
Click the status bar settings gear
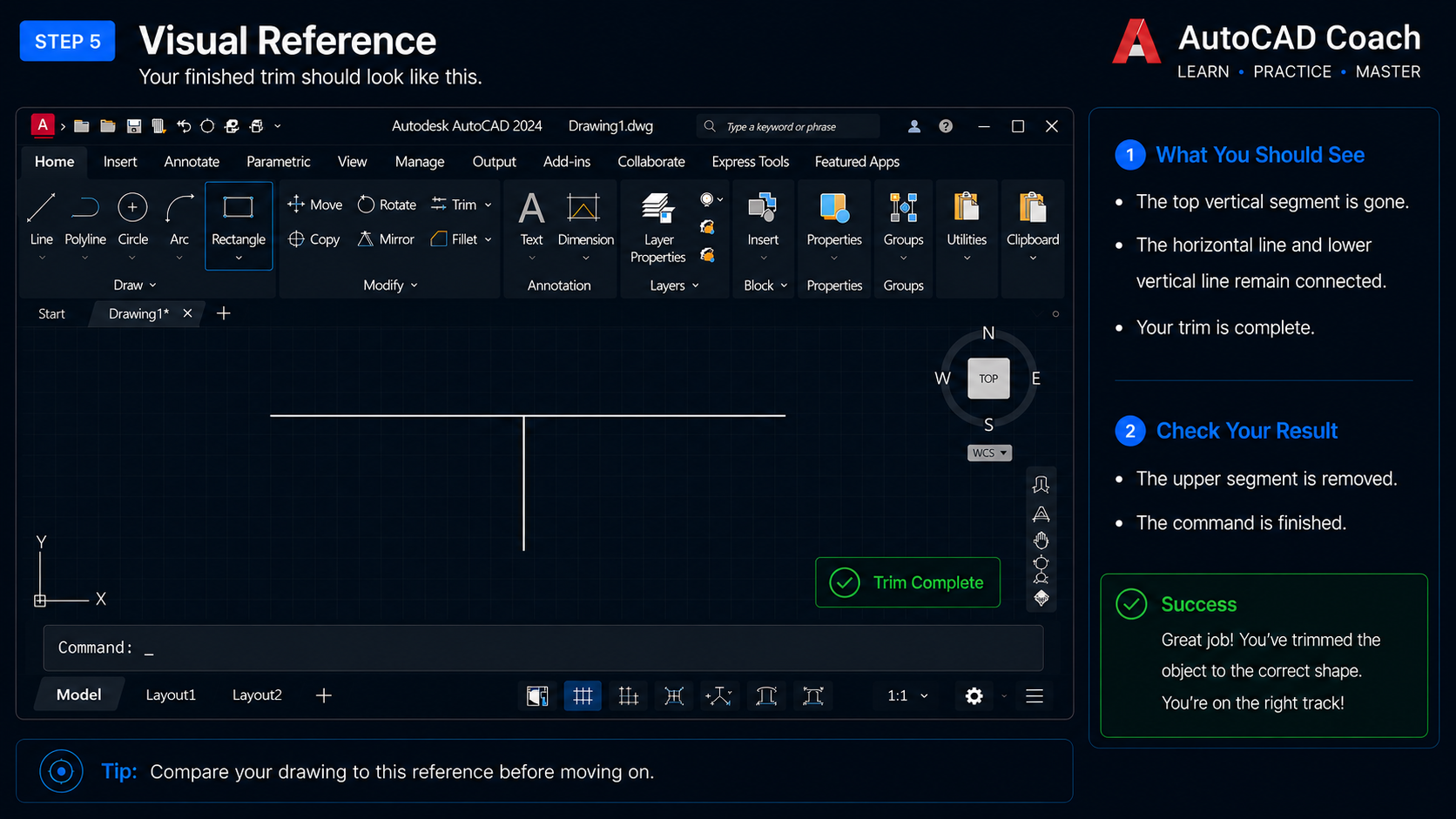coord(974,695)
